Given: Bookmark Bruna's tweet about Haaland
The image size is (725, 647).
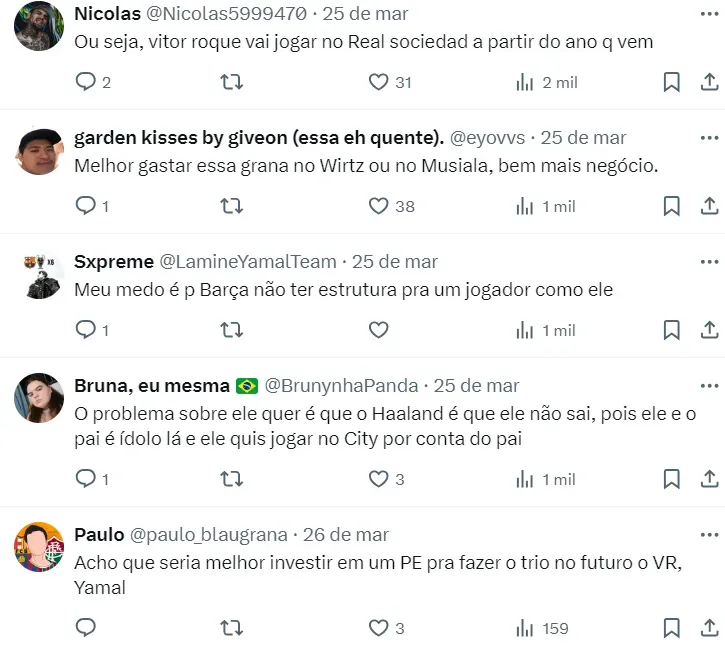Looking at the screenshot, I should [x=672, y=479].
